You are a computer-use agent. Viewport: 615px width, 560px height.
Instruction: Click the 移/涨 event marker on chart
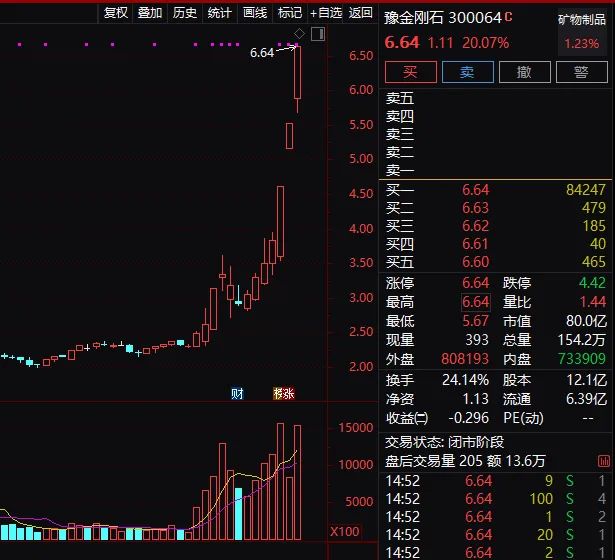(x=284, y=393)
